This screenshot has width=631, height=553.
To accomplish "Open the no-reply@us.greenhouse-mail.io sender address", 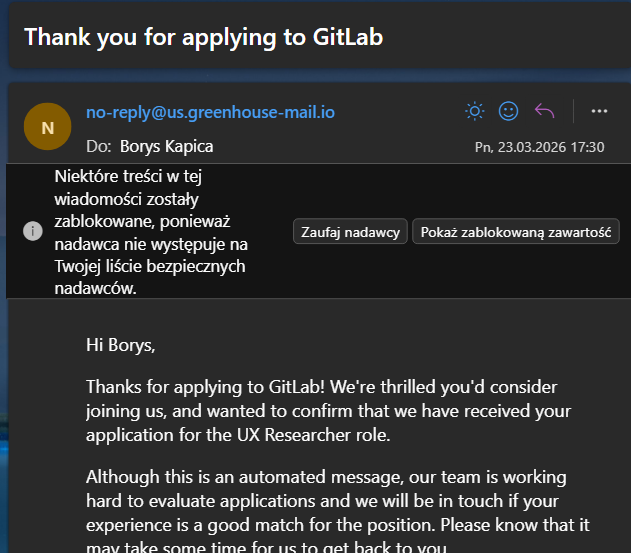I will coord(211,112).
